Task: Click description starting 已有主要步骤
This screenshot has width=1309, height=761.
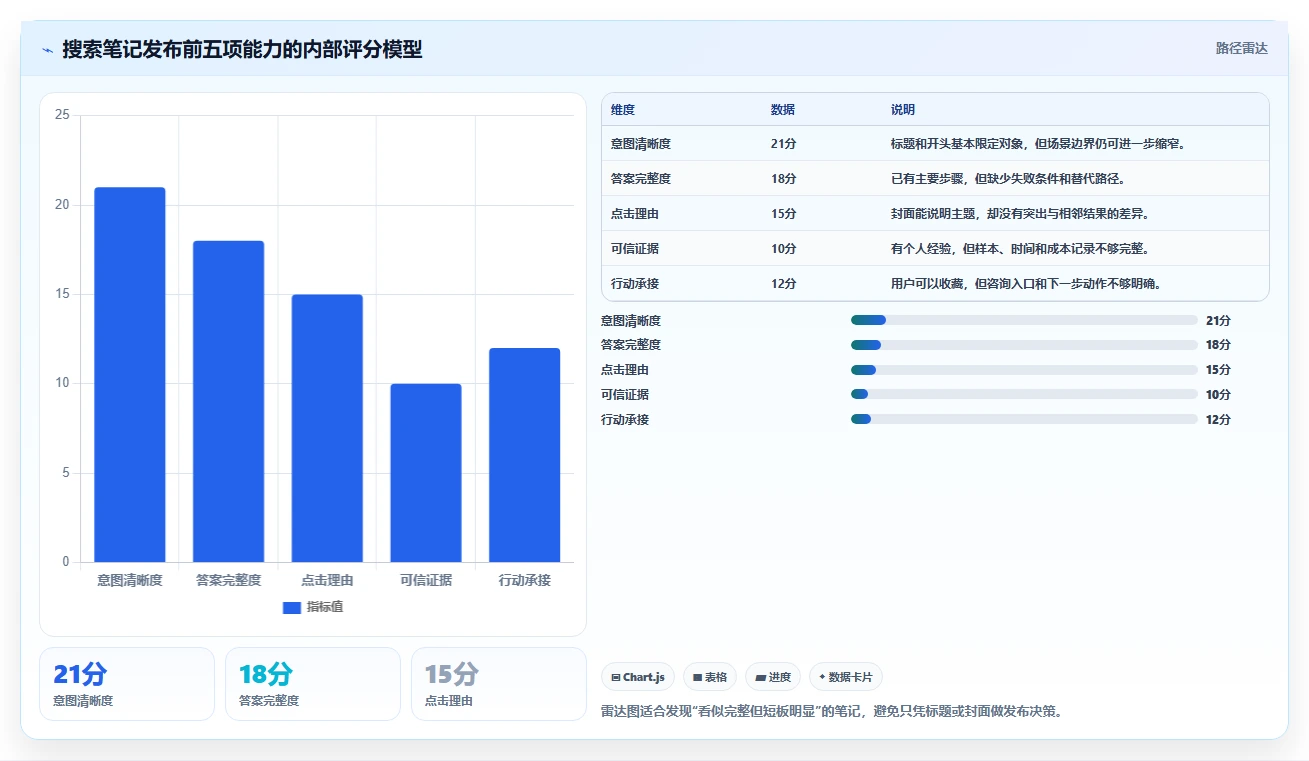Action: [1008, 179]
